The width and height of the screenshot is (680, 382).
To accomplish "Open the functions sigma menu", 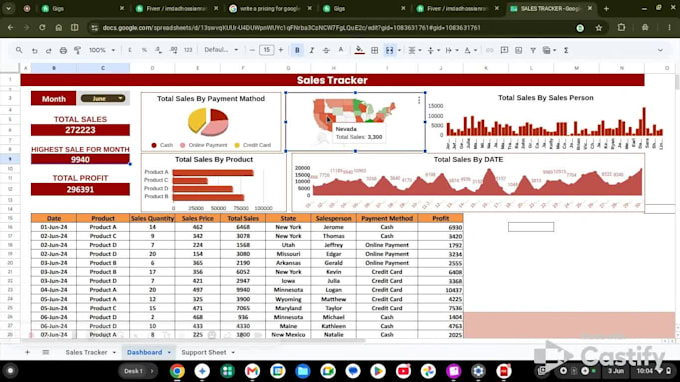I will pos(566,50).
